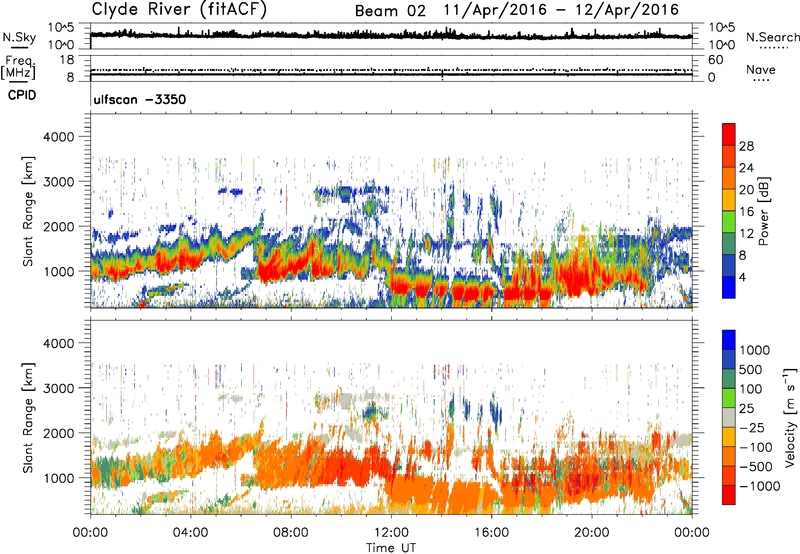Click the sky noise trace in the top panel

coord(391,35)
